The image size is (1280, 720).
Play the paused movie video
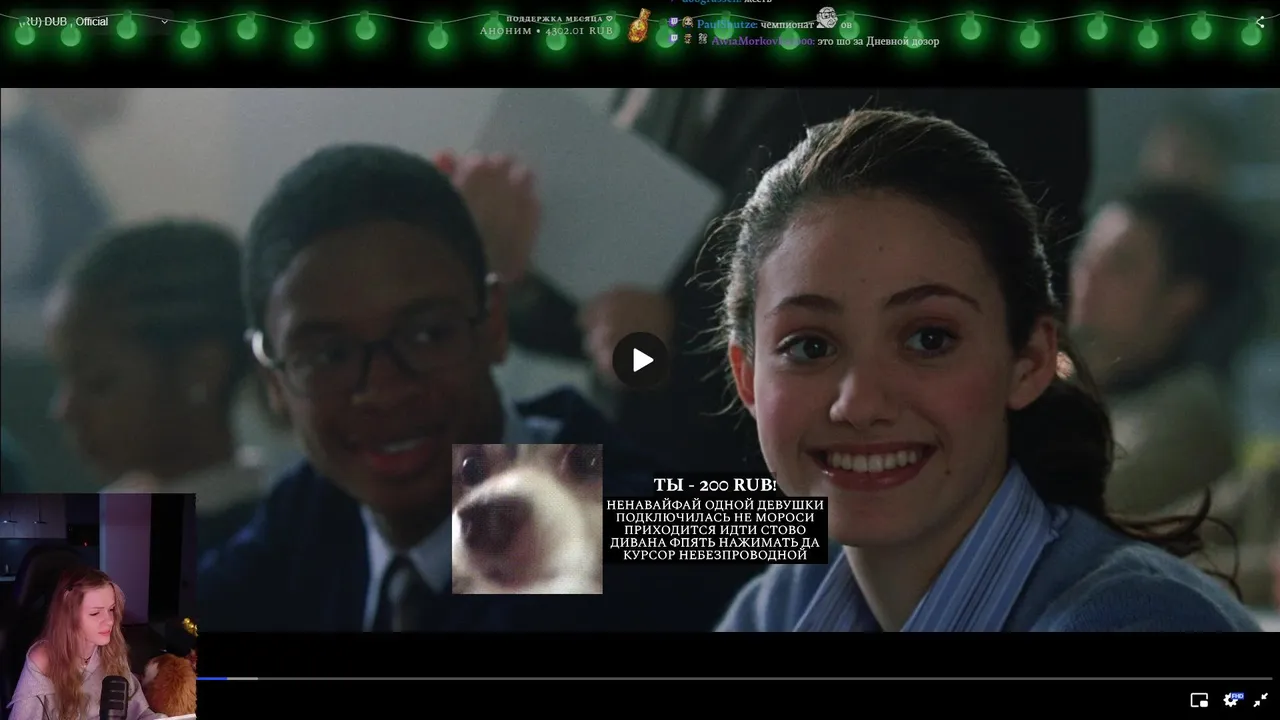640,360
